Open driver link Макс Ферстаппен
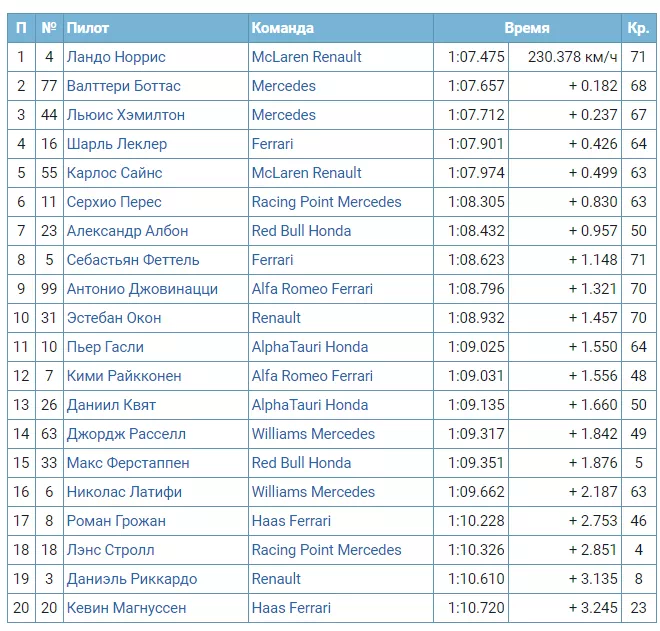This screenshot has width=660, height=631. (x=128, y=463)
